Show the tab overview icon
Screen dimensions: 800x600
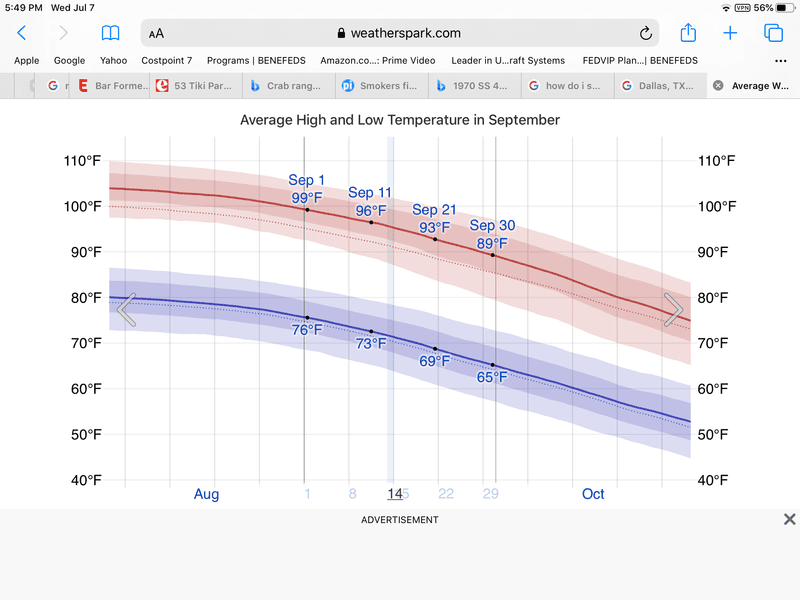(773, 33)
